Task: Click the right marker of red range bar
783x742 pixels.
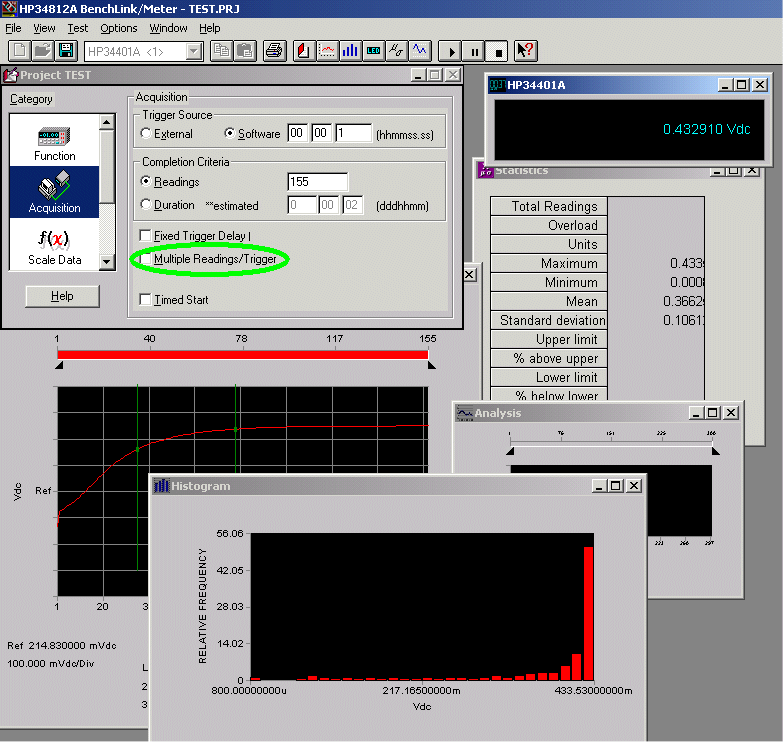Action: pyautogui.click(x=432, y=366)
